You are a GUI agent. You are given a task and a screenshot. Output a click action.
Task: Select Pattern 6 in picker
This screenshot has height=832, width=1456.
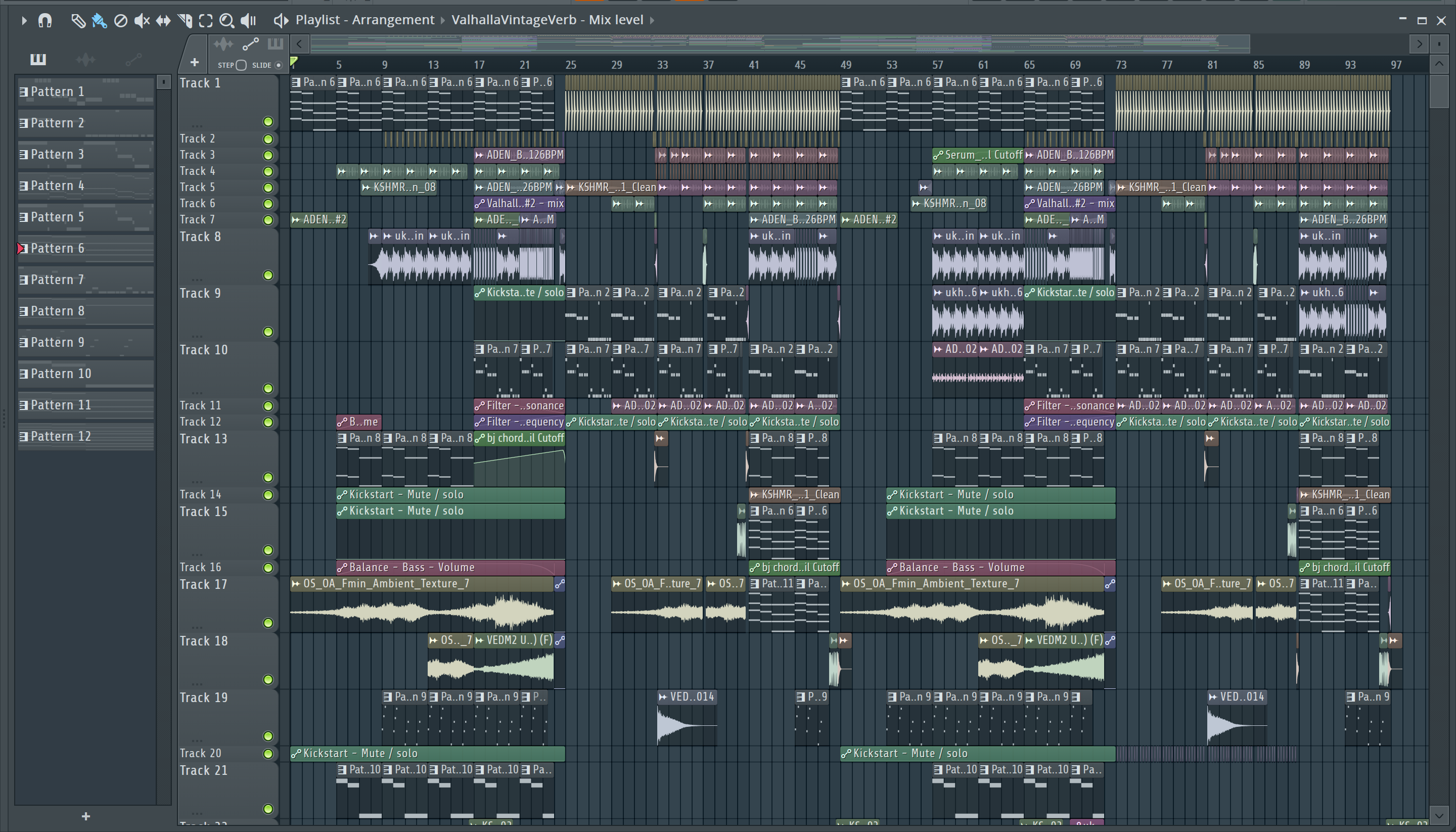(86, 248)
